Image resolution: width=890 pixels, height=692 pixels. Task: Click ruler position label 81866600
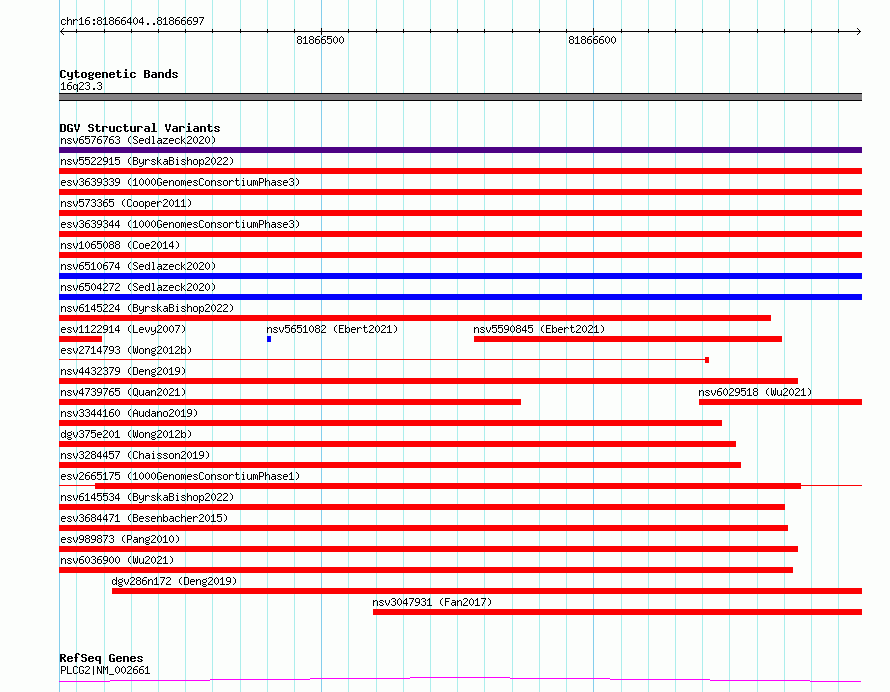592,40
